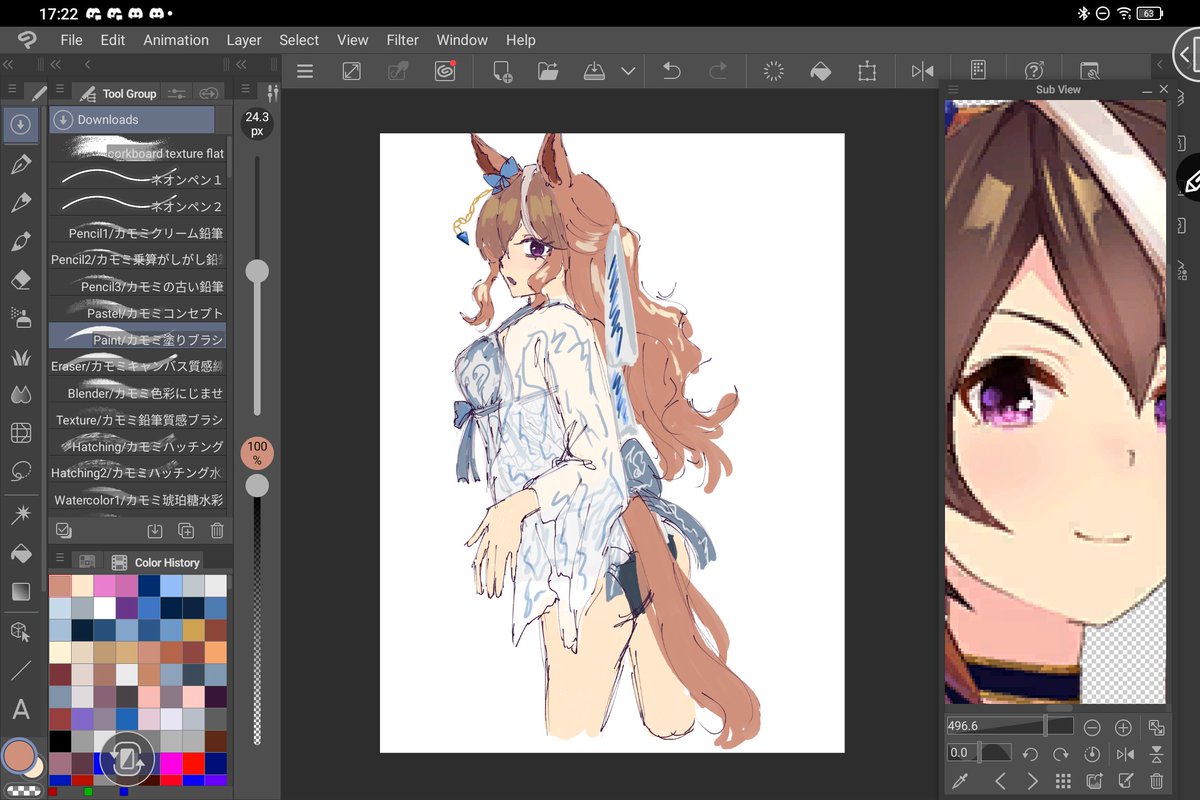Zoom in in Sub View
The height and width of the screenshot is (800, 1200).
pos(1123,727)
